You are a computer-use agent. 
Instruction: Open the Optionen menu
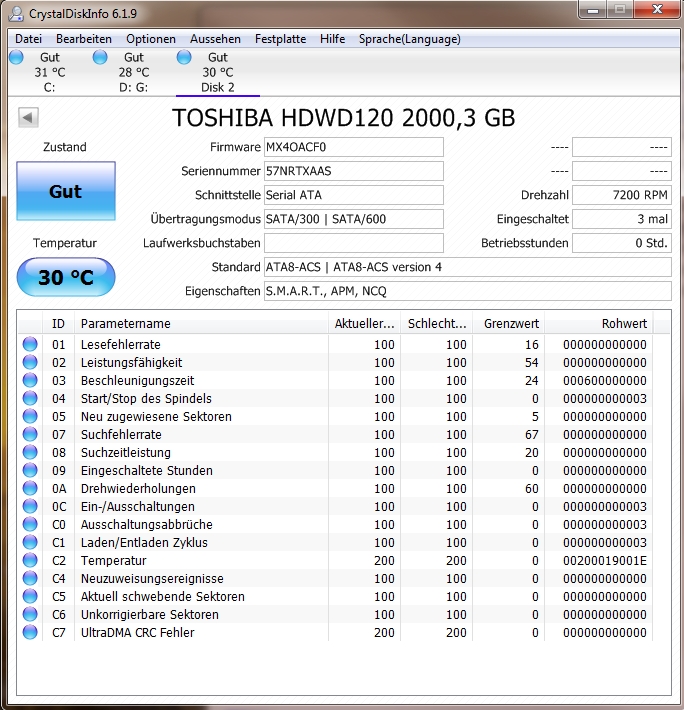(151, 39)
